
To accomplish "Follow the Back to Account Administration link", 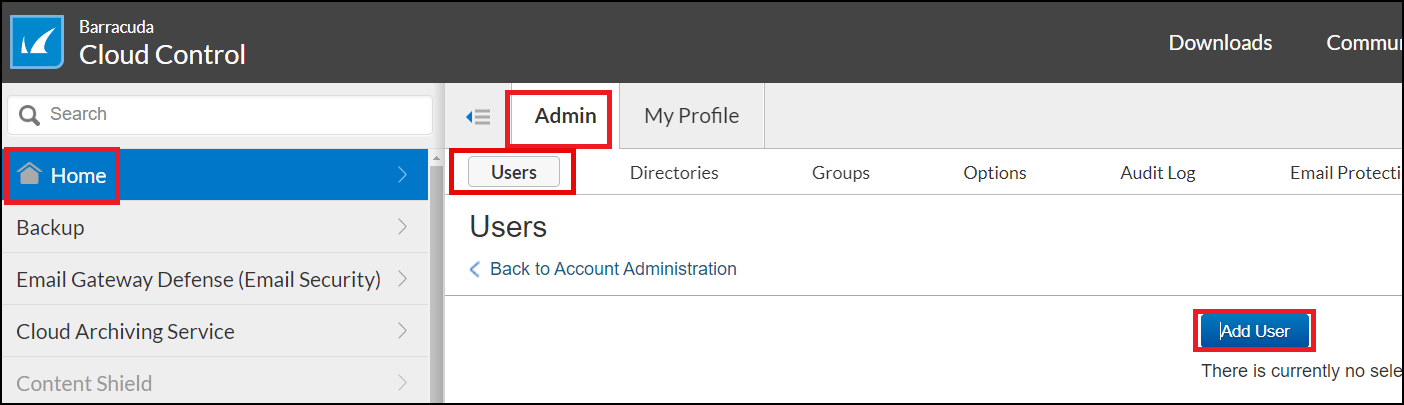I will pyautogui.click(x=613, y=269).
